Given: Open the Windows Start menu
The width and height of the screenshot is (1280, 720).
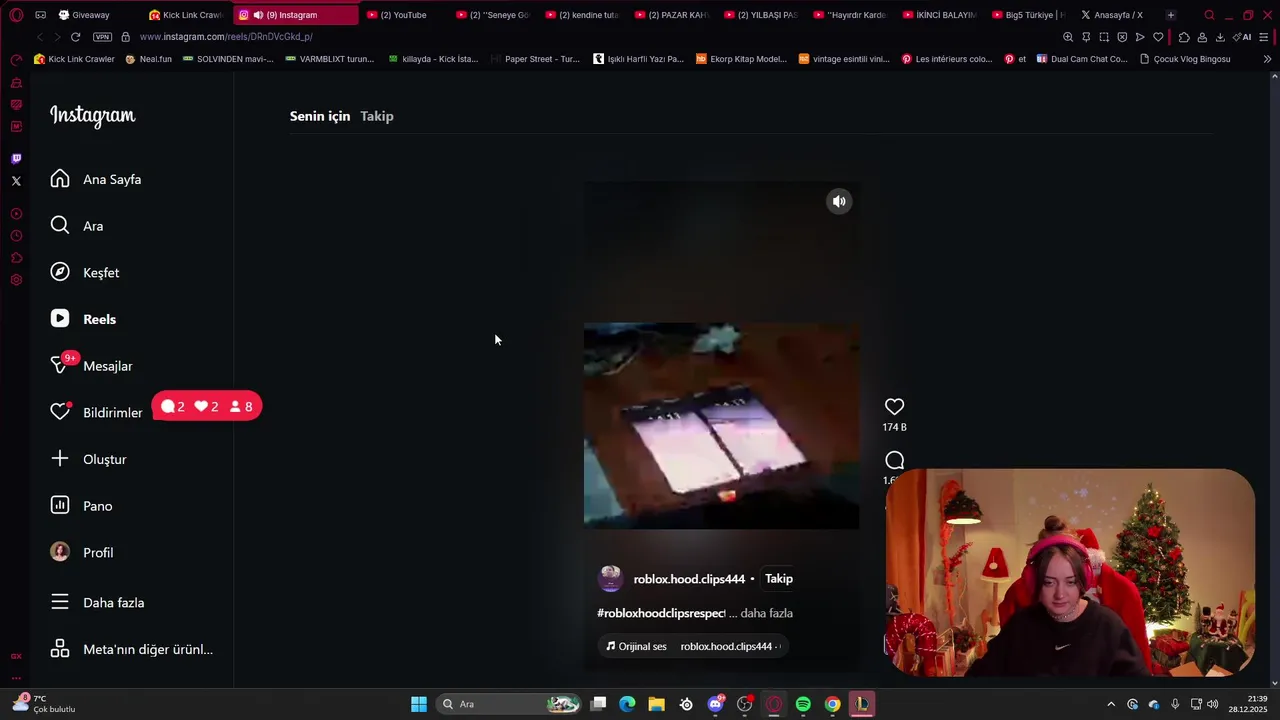Looking at the screenshot, I should click(419, 704).
